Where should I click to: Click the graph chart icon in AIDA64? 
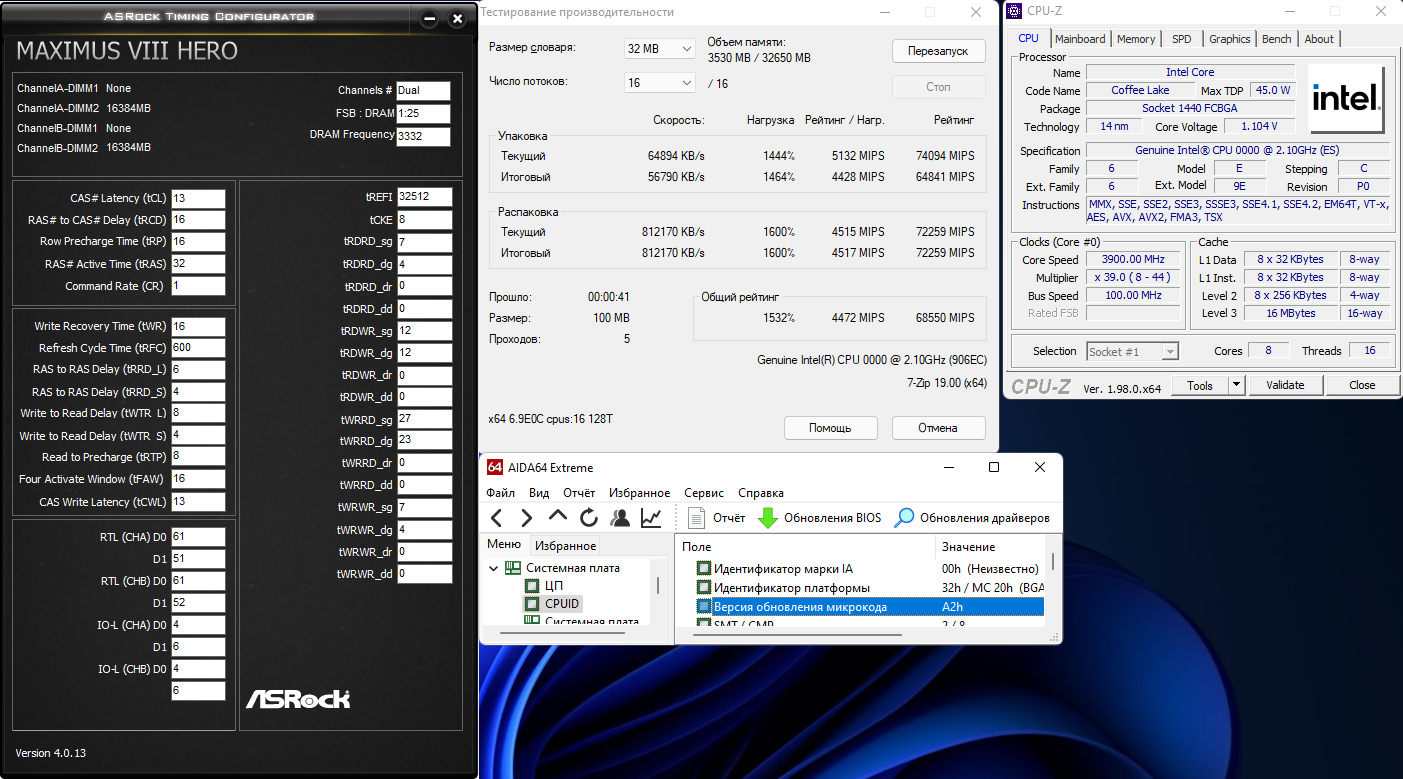[651, 518]
